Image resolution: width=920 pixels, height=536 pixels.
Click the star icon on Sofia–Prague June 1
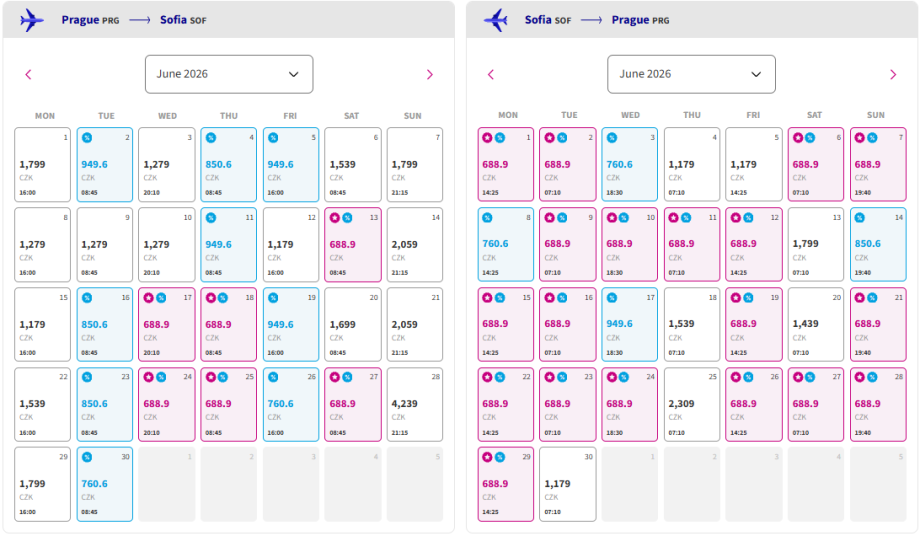[x=487, y=137]
